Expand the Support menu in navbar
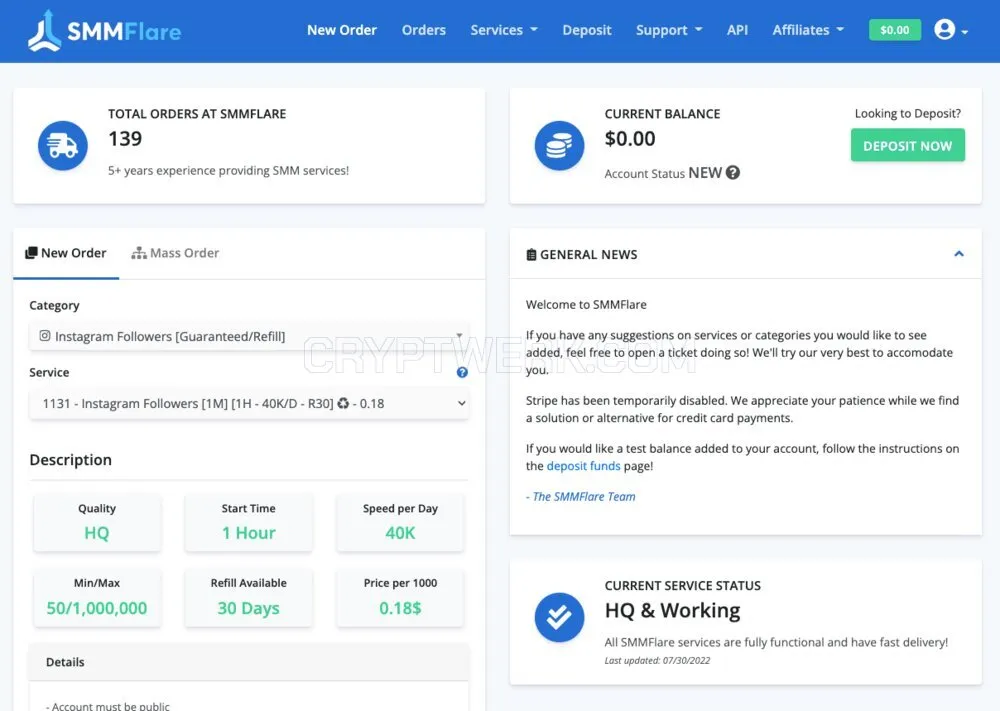Viewport: 1000px width, 711px height. pos(669,30)
